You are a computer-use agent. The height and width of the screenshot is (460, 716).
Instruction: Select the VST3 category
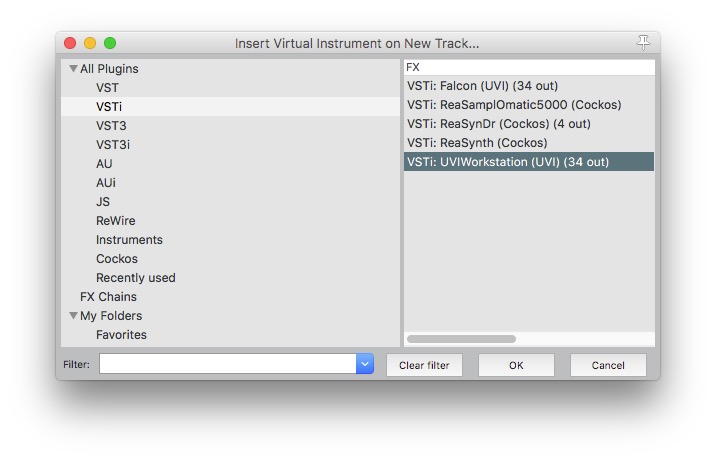(x=111, y=126)
